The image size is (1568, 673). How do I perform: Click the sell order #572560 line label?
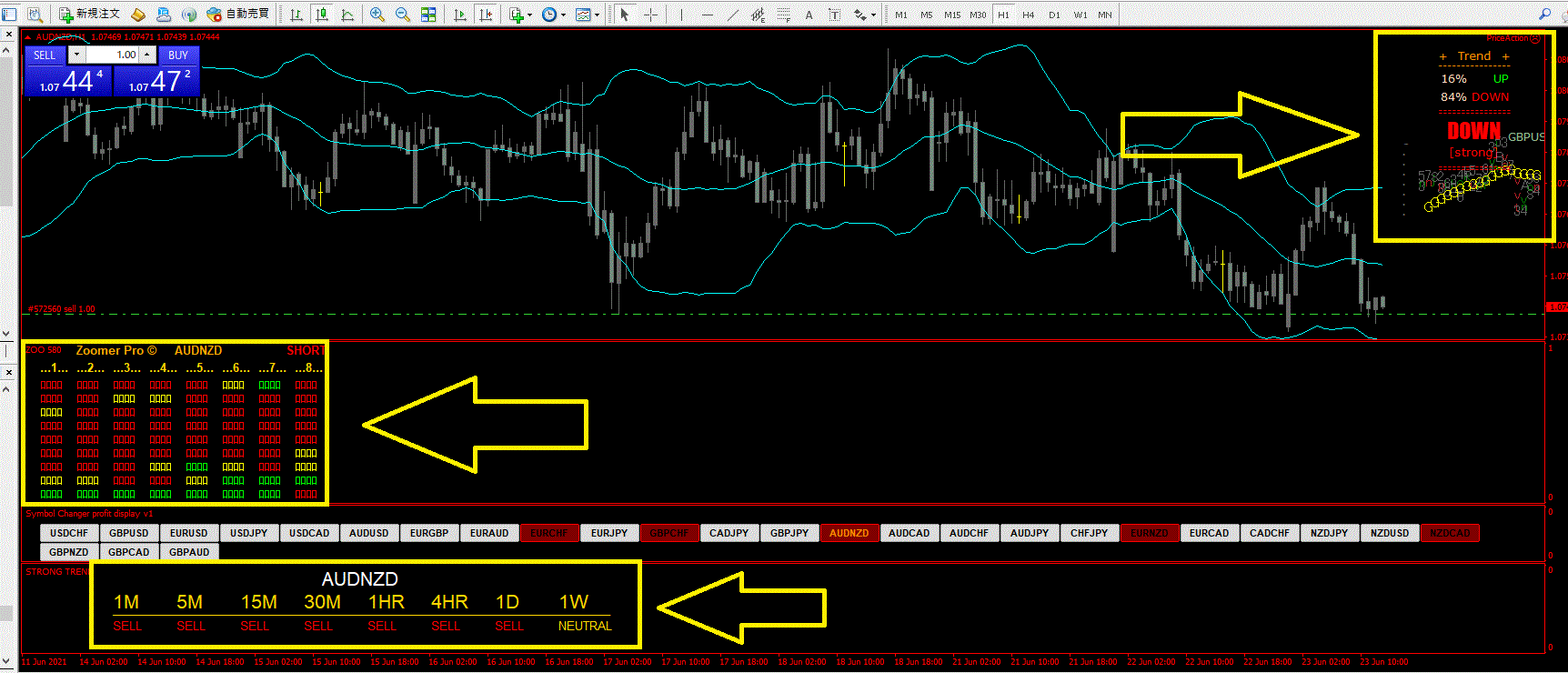point(61,309)
